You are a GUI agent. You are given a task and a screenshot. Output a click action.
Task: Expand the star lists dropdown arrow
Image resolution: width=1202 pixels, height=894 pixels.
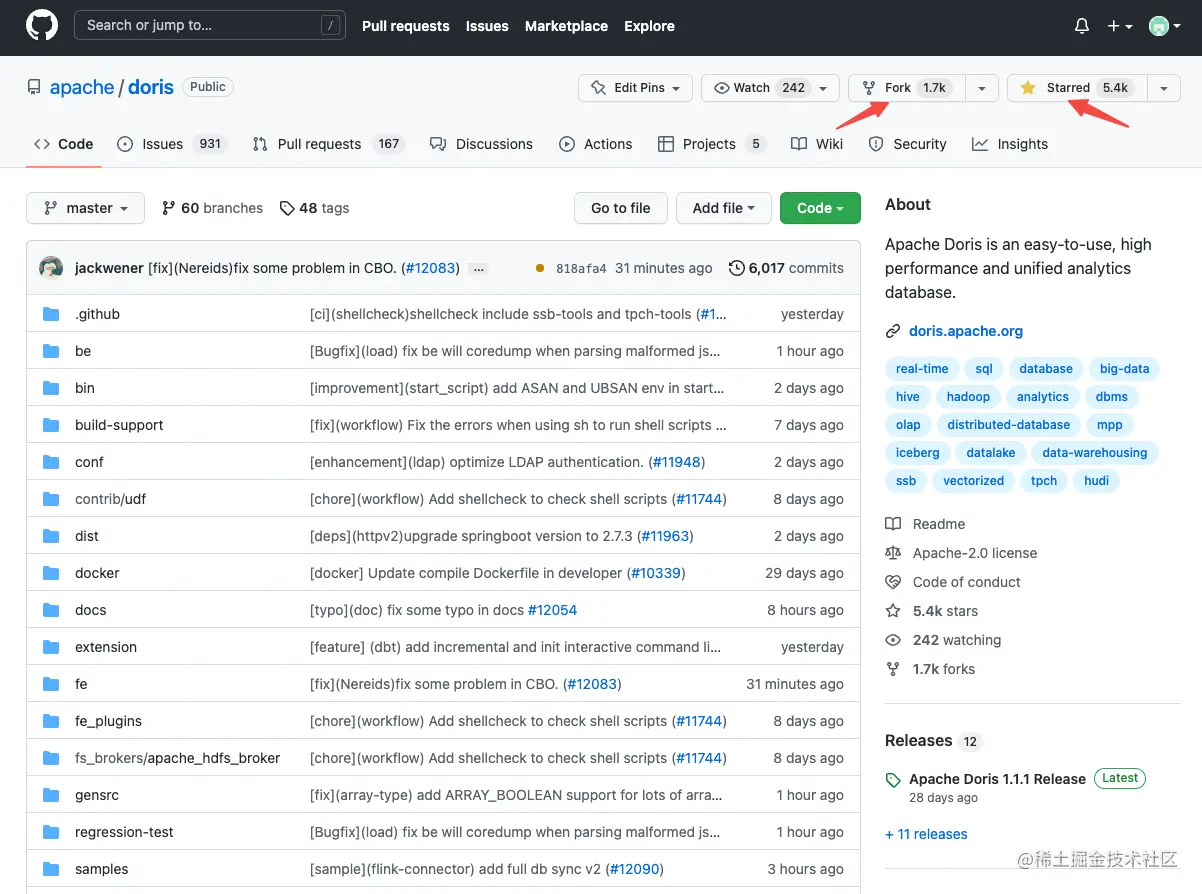click(x=1163, y=88)
